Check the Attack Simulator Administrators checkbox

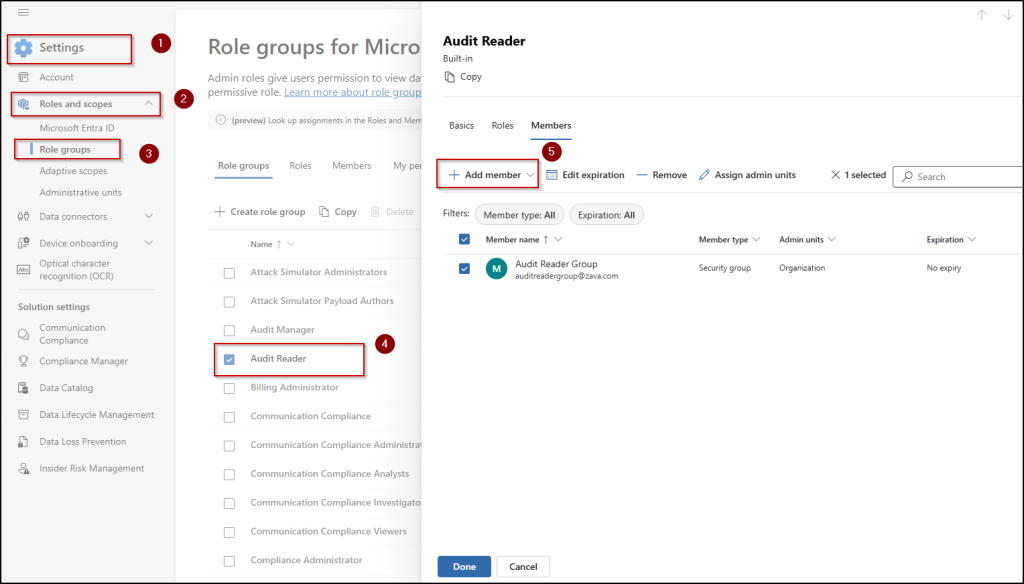(x=229, y=273)
